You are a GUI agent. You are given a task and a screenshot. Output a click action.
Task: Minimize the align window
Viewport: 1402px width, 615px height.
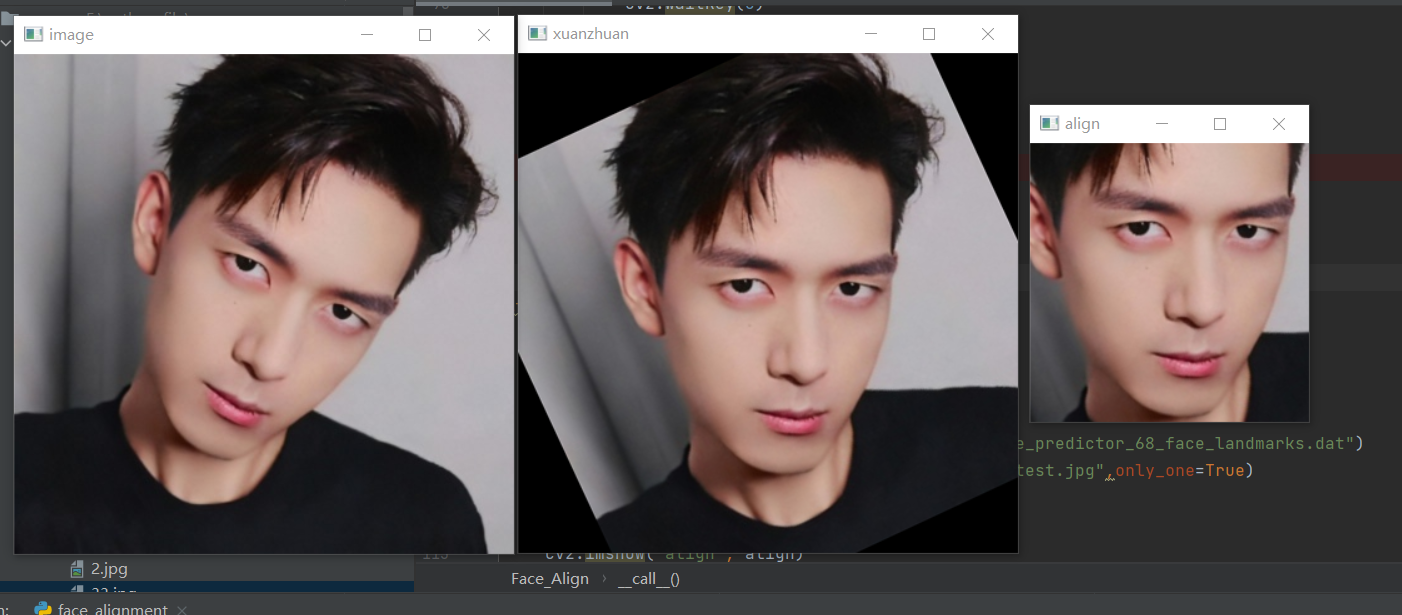pos(1162,124)
